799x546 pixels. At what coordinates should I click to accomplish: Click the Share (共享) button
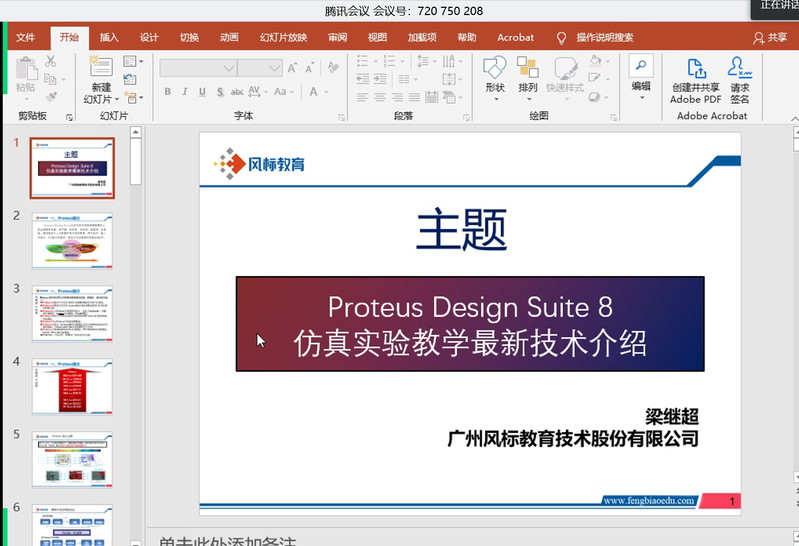[770, 38]
